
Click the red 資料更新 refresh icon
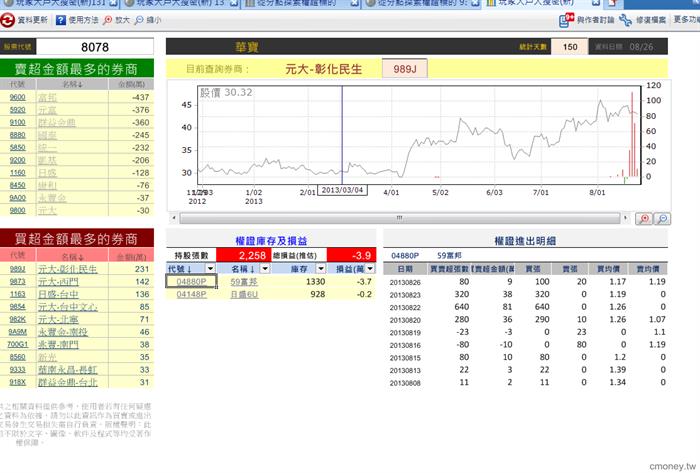tap(8, 20)
